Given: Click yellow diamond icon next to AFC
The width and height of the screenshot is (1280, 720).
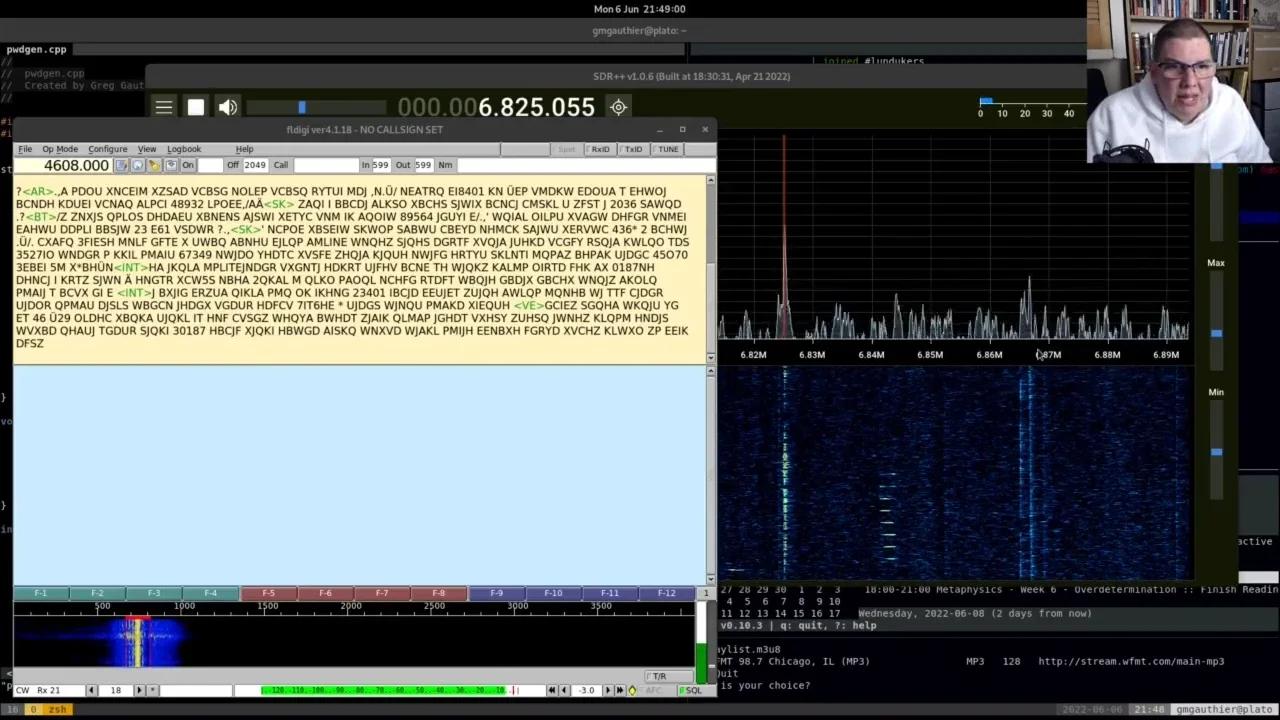Looking at the screenshot, I should point(632,690).
